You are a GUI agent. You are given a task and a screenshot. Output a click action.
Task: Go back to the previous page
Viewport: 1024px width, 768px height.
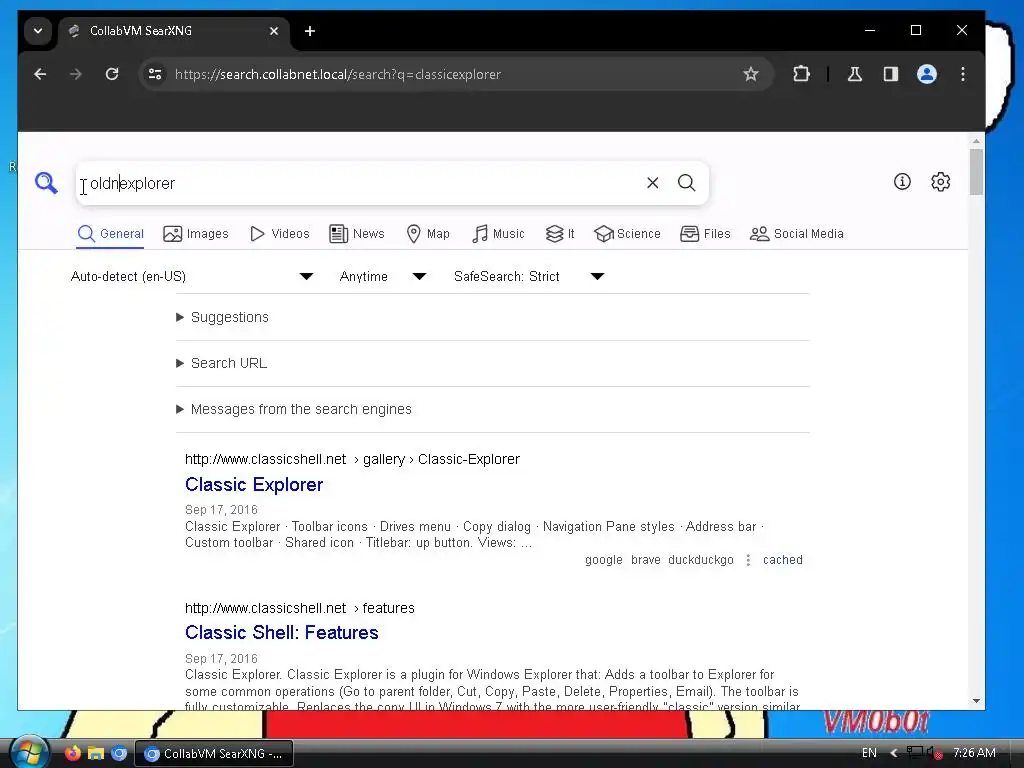coord(40,74)
